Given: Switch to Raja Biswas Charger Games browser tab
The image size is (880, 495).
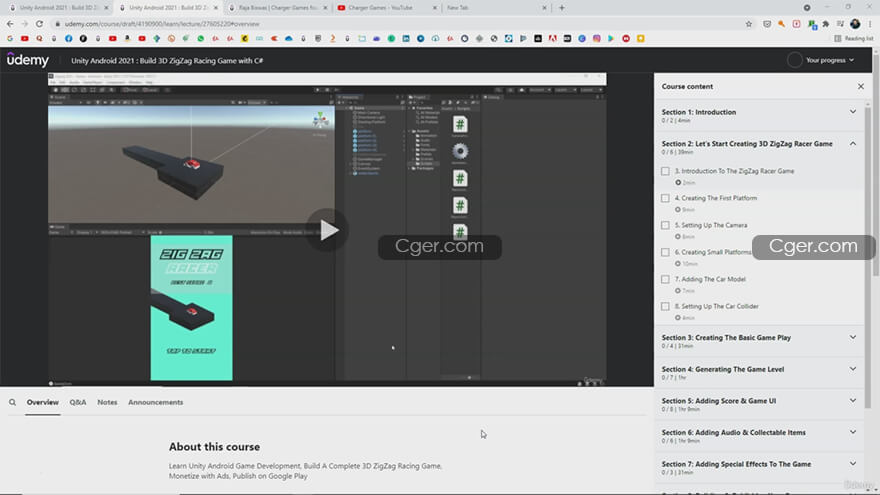Looking at the screenshot, I should (278, 8).
